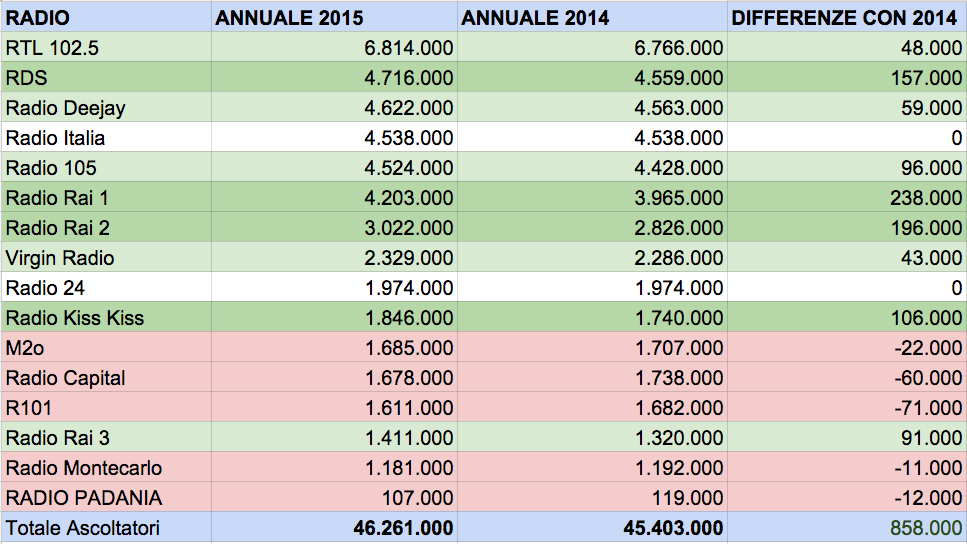Click the 4.428.000 value cell

coord(592,168)
